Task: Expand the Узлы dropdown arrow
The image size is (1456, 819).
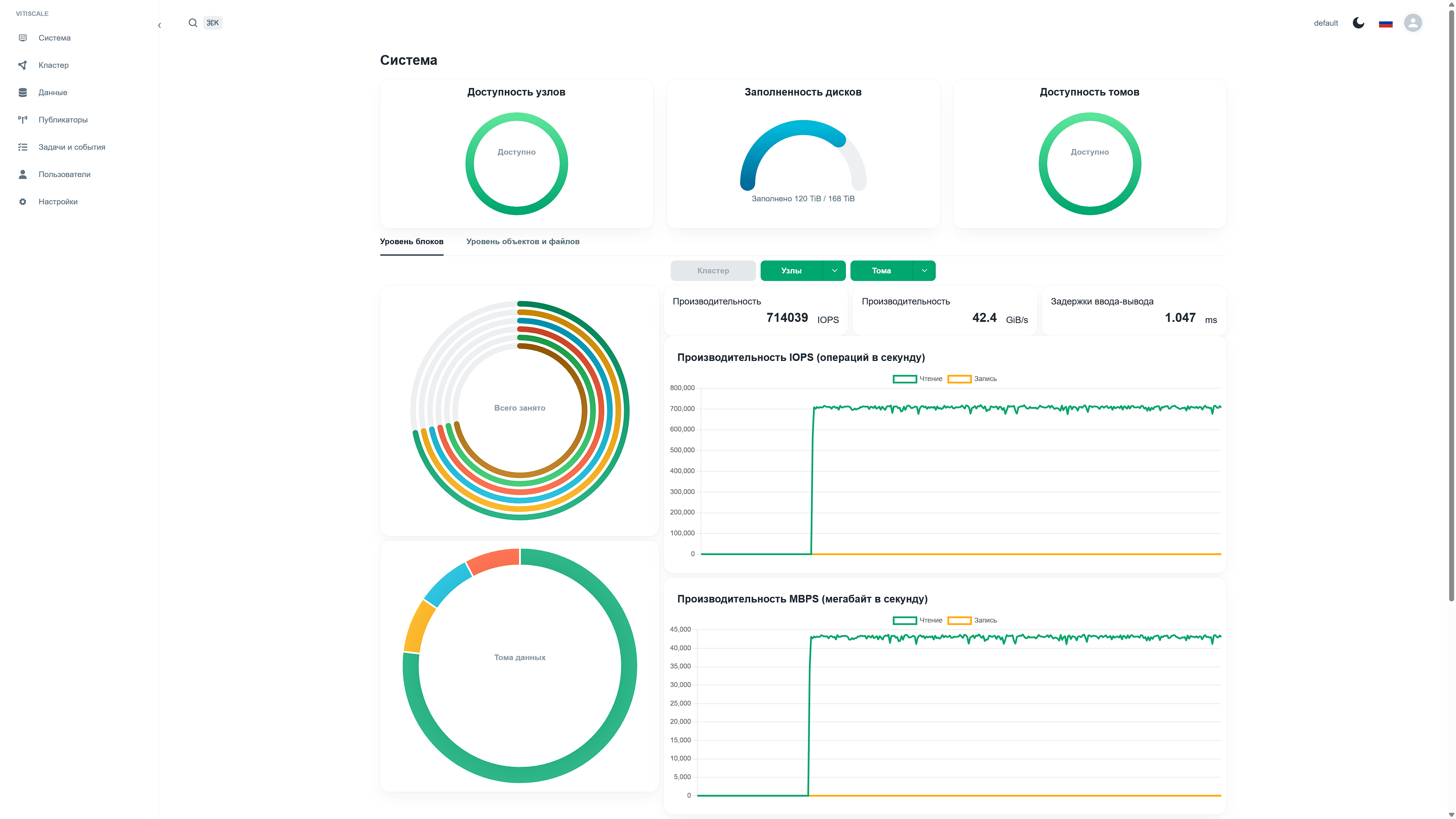Action: [834, 271]
